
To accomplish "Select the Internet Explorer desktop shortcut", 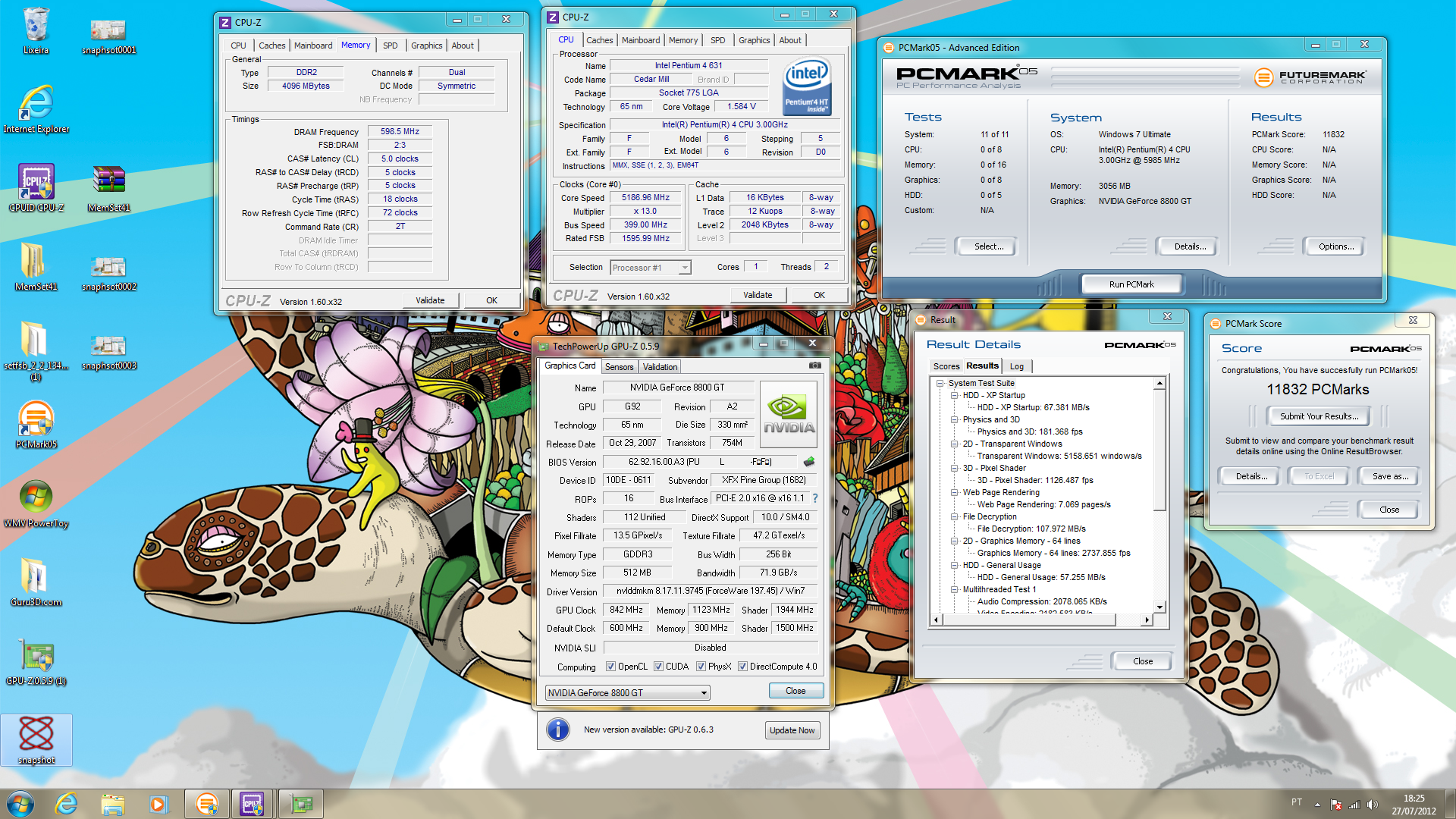I will click(36, 109).
